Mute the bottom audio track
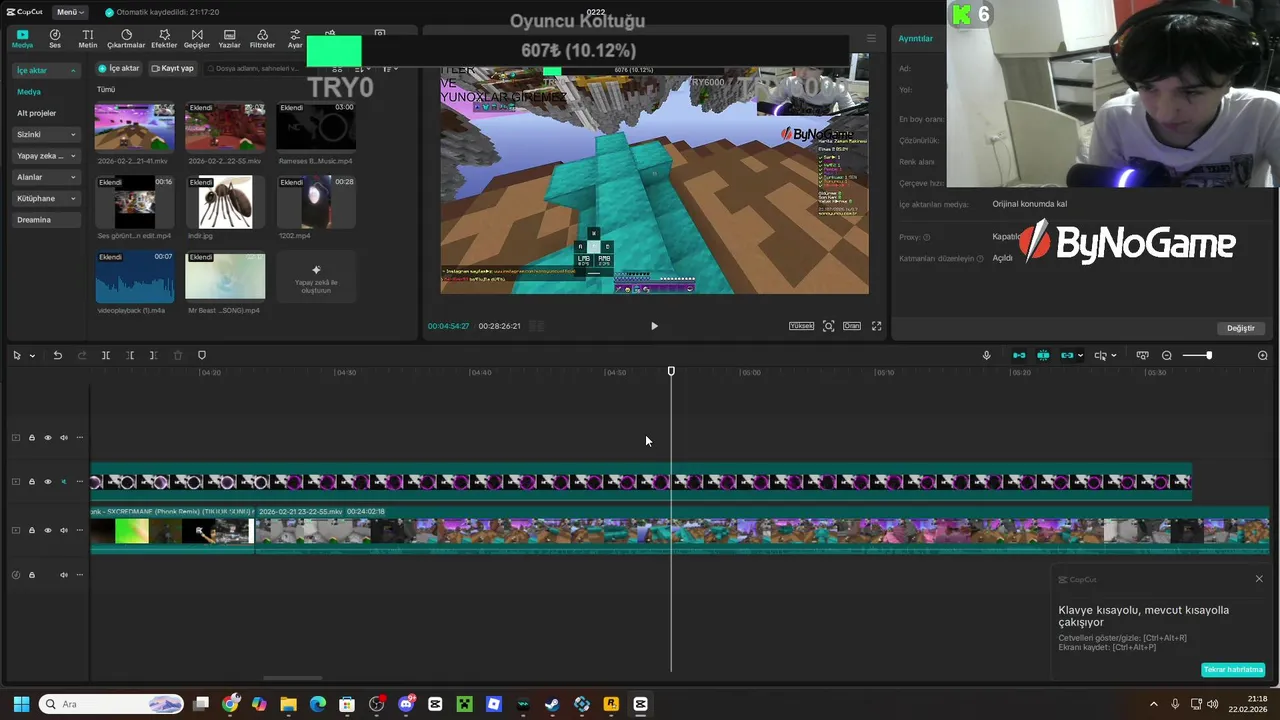The height and width of the screenshot is (720, 1280). click(x=64, y=575)
